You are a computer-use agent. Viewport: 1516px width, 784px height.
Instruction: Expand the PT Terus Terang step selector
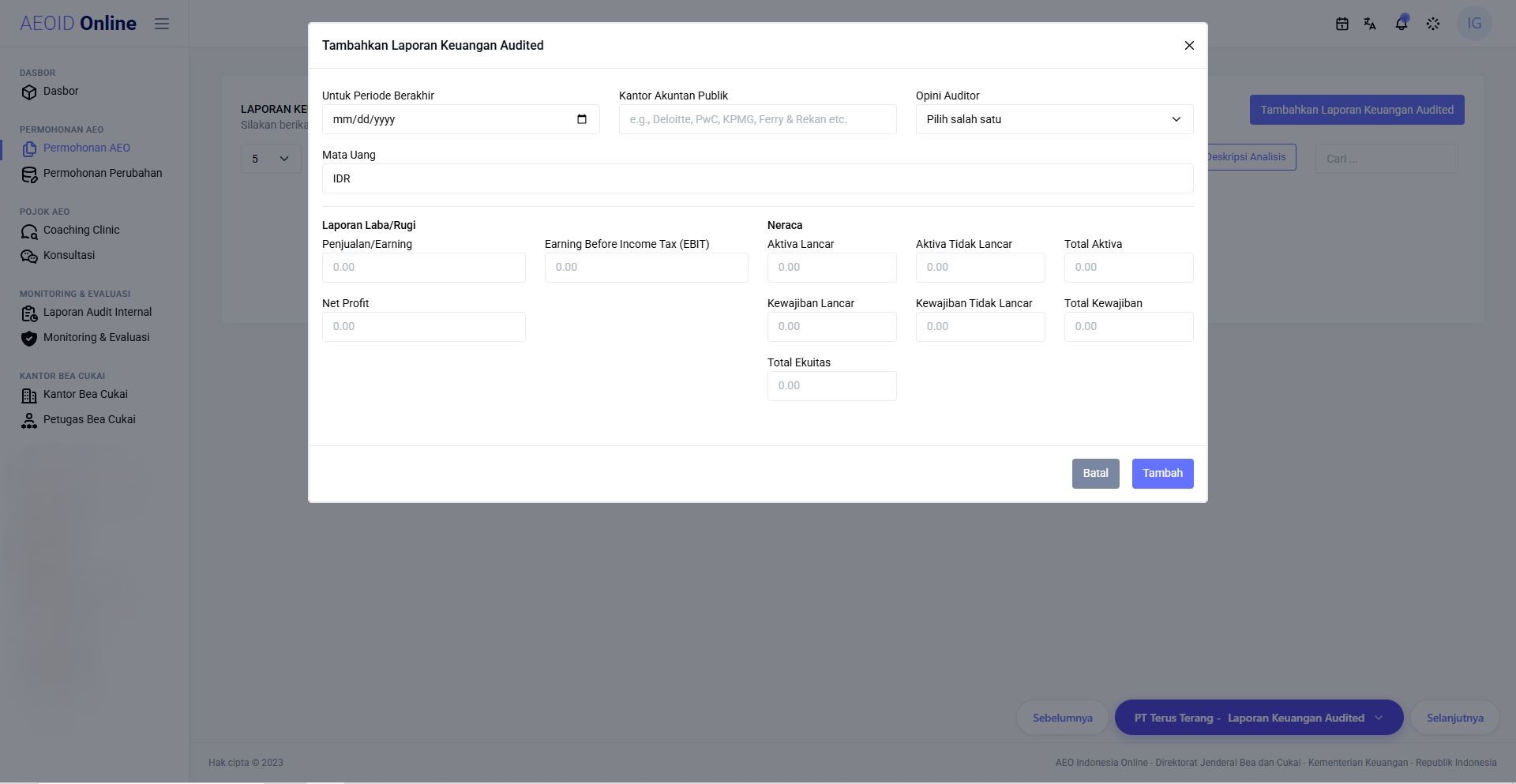coord(1259,718)
